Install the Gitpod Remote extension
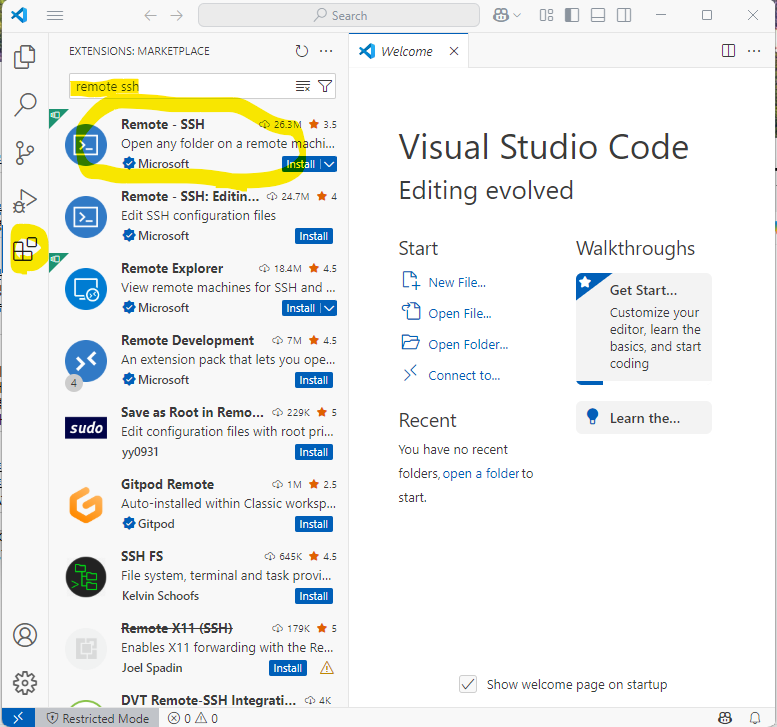Image resolution: width=777 pixels, height=727 pixels. point(314,524)
